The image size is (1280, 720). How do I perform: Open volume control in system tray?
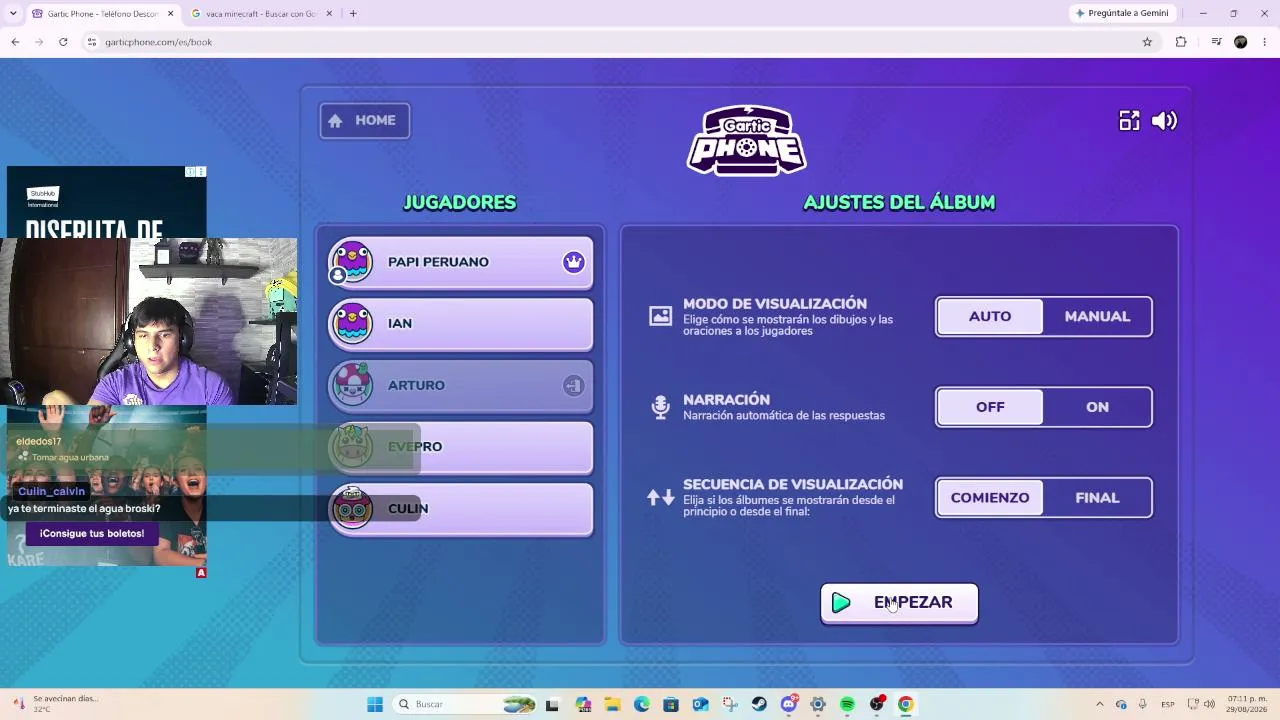tap(1209, 704)
